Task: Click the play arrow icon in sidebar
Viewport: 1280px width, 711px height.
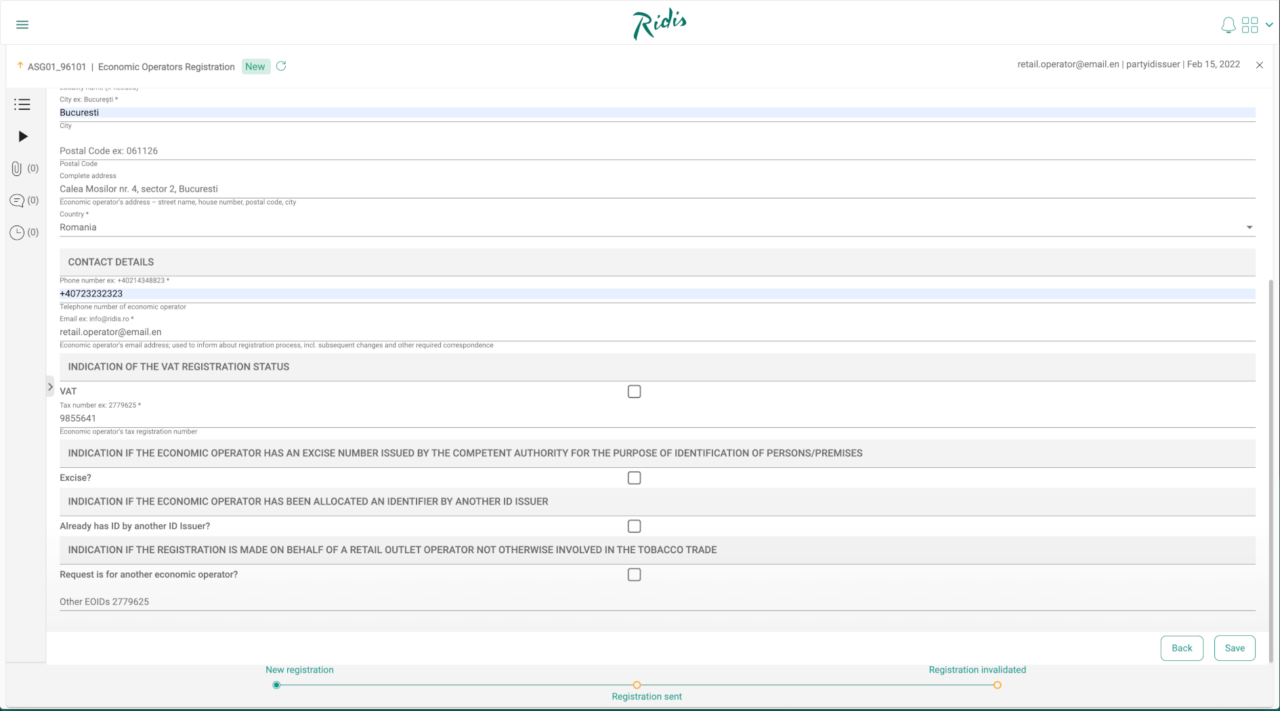Action: pyautogui.click(x=22, y=136)
